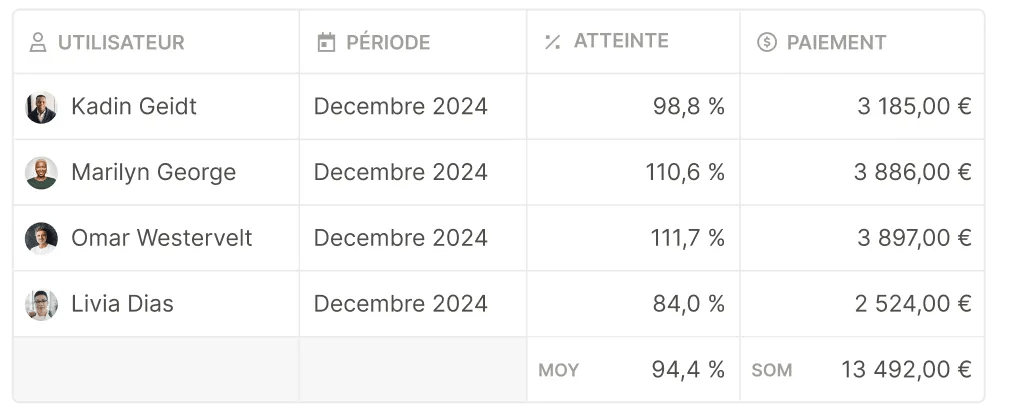1009x412 pixels.
Task: Sort by the UTILISATEUR column header
Action: tap(121, 42)
